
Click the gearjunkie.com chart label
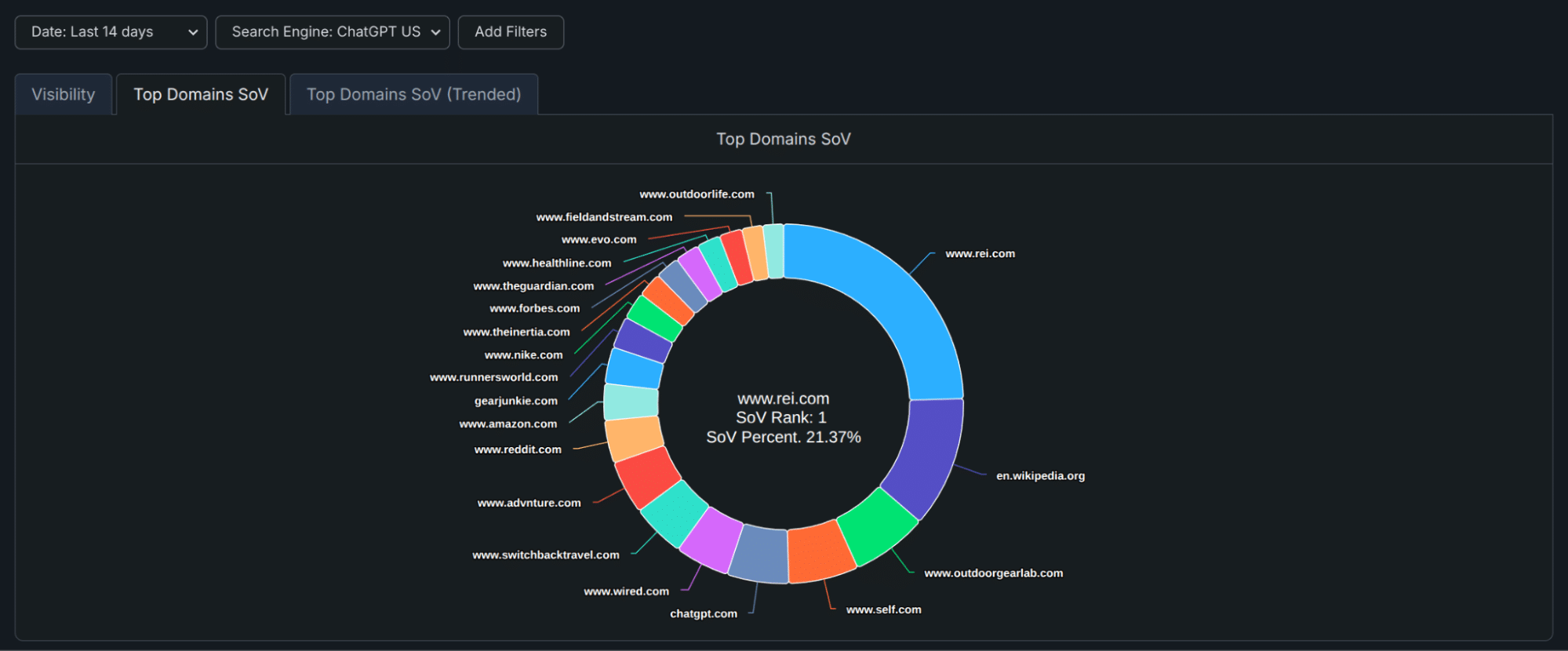(516, 401)
